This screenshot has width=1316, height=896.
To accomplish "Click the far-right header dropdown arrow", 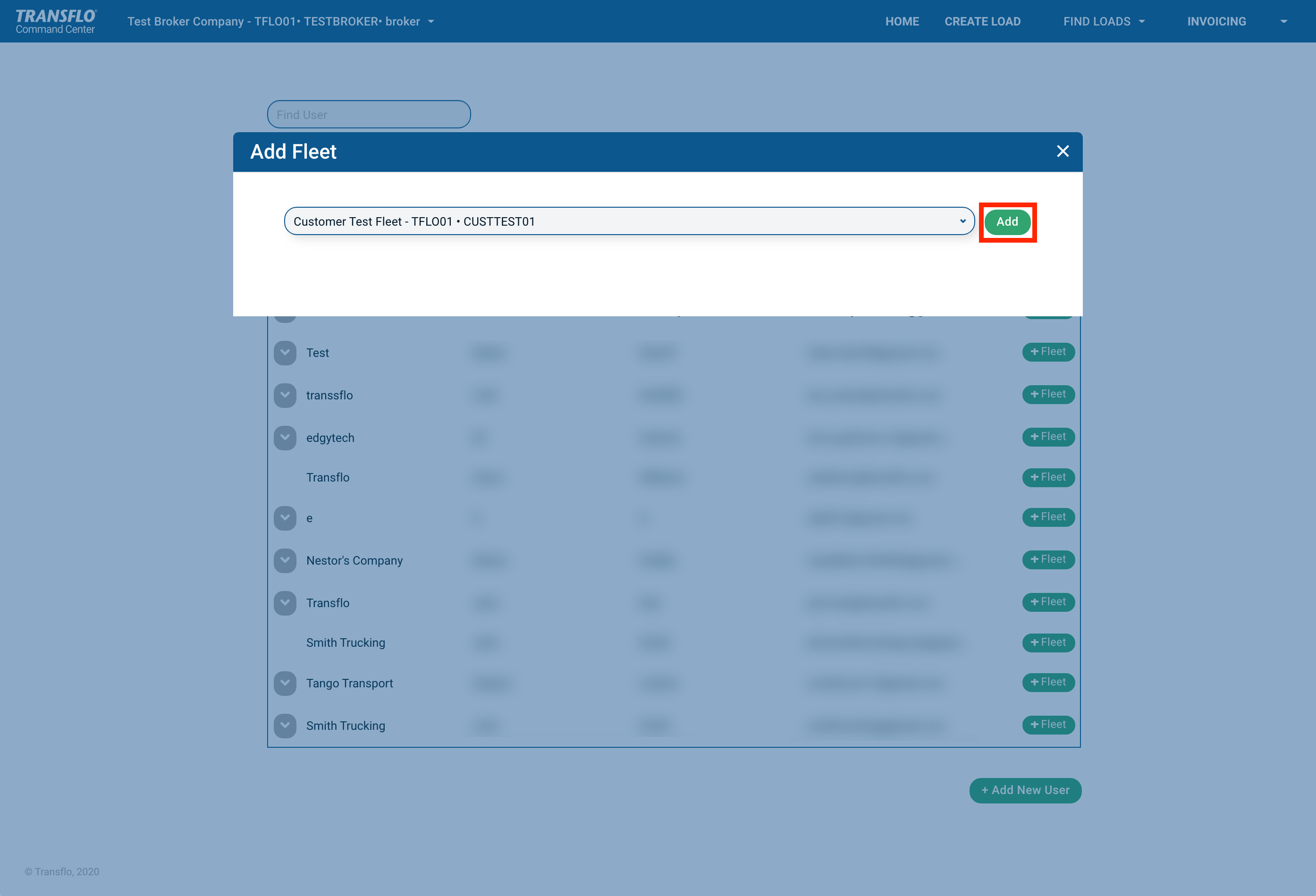I will (1283, 22).
